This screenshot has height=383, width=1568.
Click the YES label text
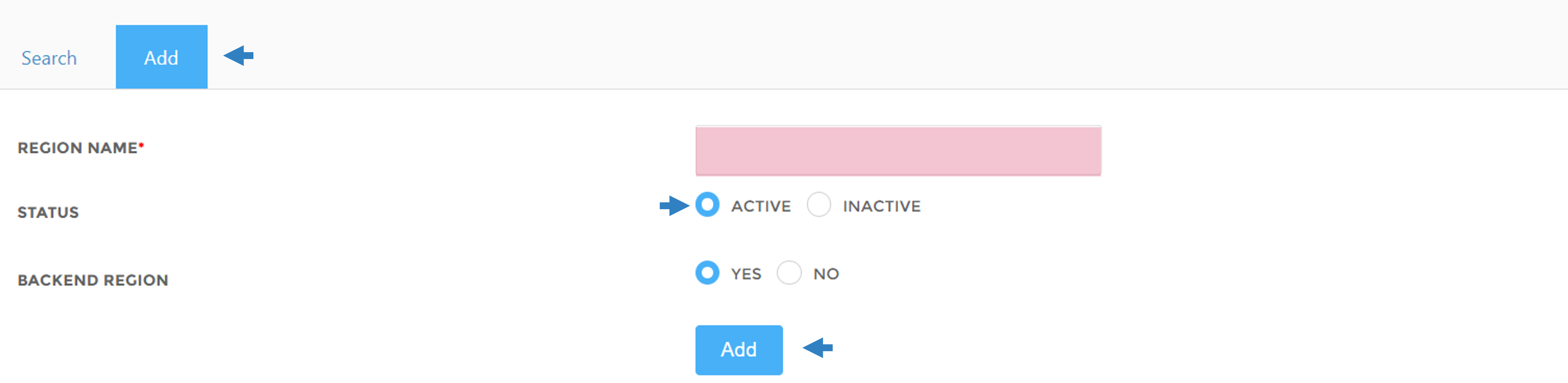point(746,274)
